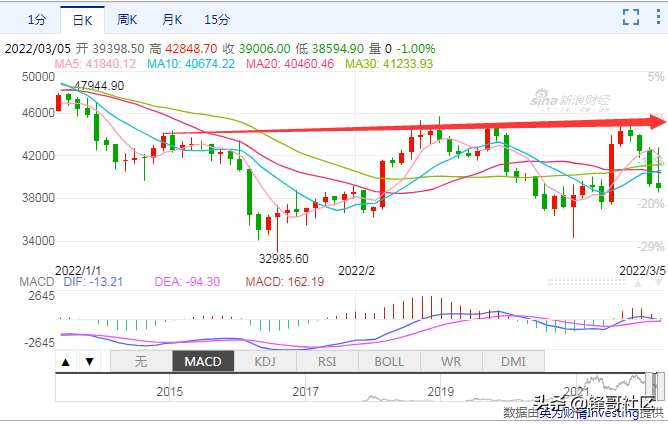Click the 2022/1/1 date axis label
Screen dimensions: 668x424
point(78,271)
